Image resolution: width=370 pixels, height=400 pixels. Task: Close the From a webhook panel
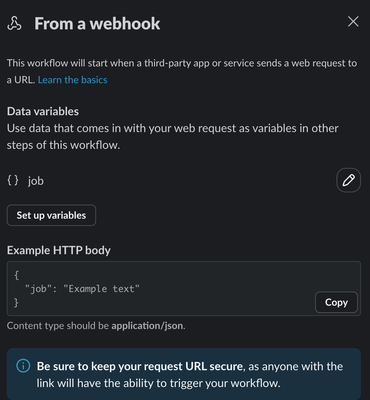point(353,22)
